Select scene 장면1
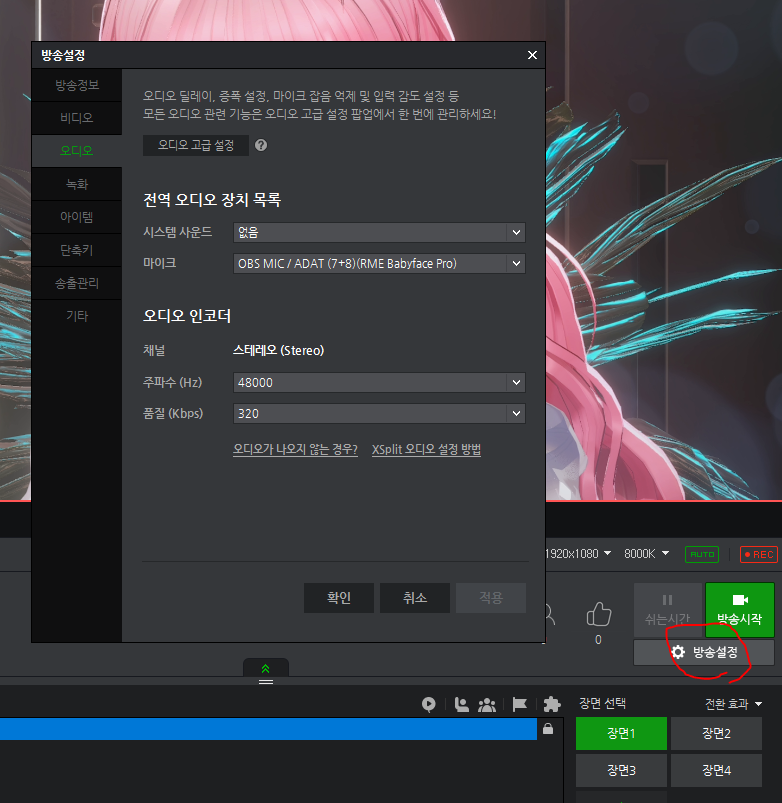Viewport: 782px width, 803px height. [x=621, y=733]
